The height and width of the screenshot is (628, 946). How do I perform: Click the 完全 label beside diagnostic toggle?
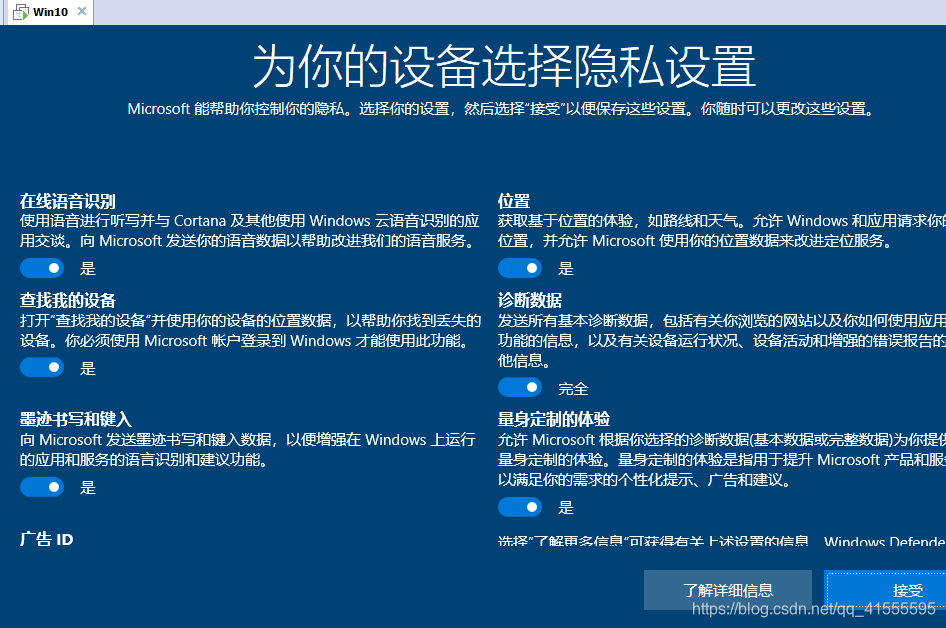573,389
